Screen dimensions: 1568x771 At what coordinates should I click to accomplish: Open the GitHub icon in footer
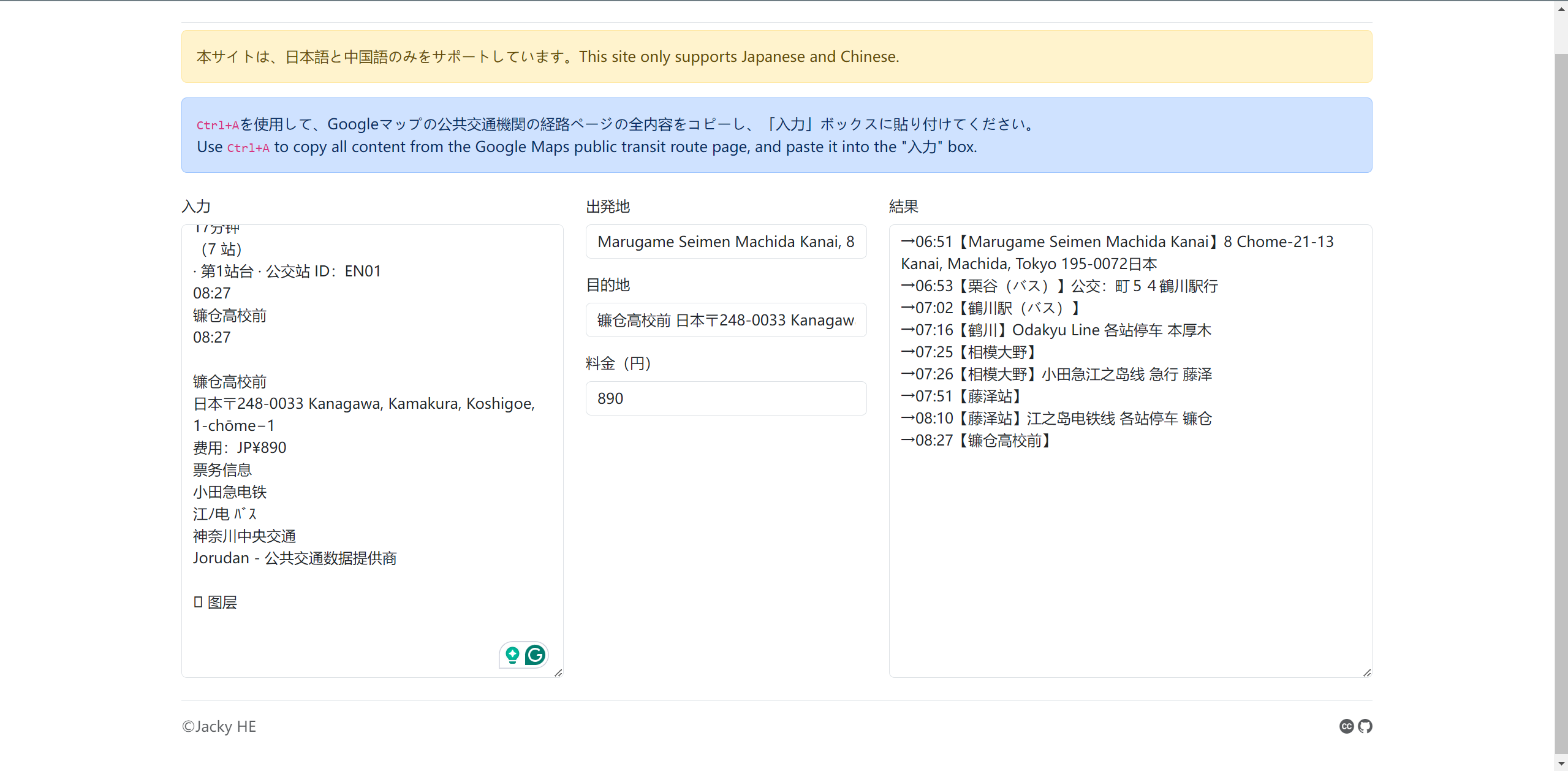(1365, 726)
